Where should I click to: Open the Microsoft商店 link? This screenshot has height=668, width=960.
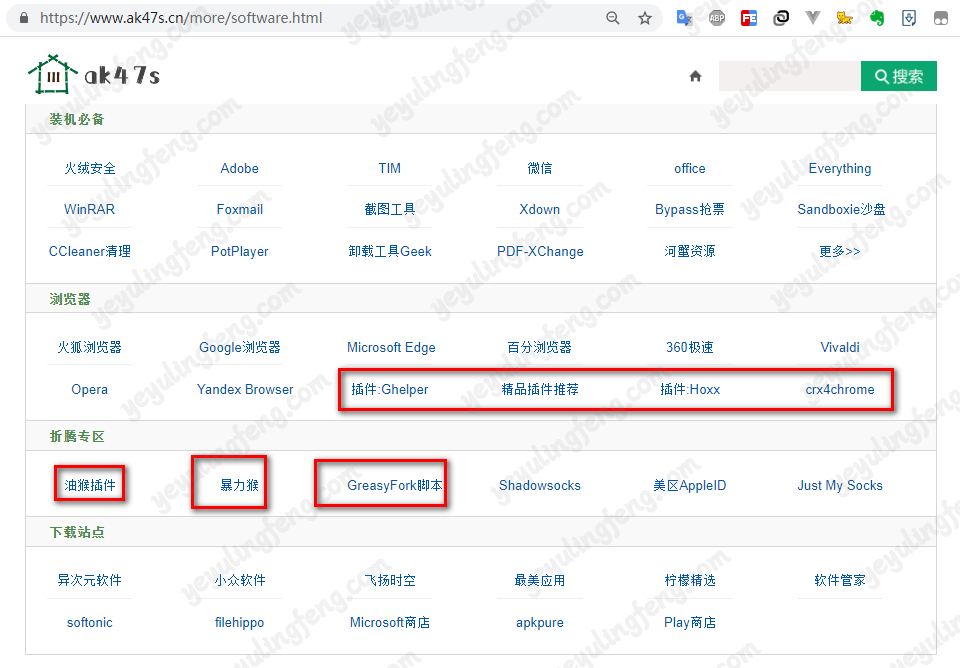coord(389,622)
